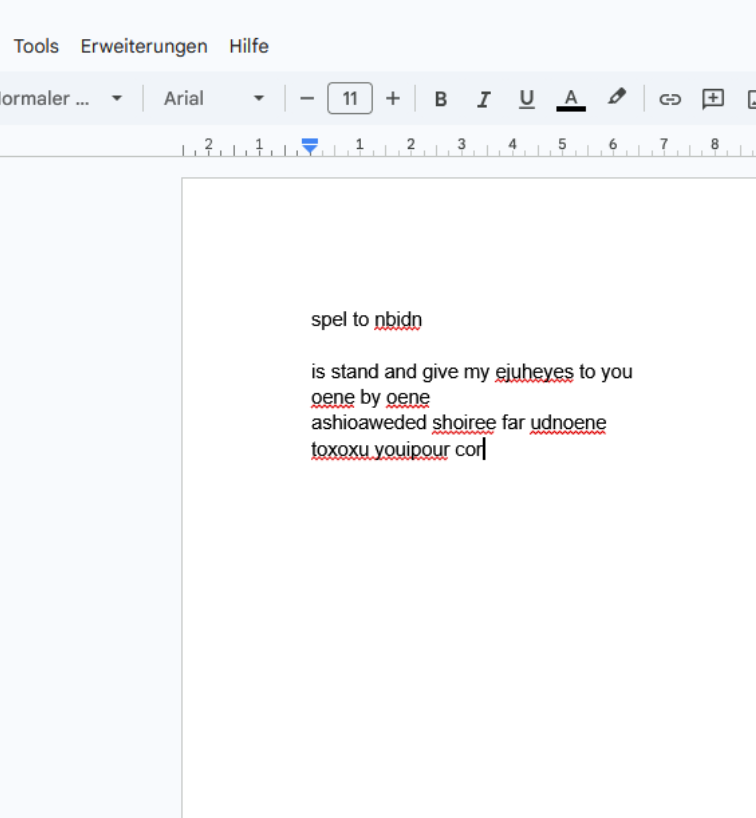Insert a link with the link icon

pos(670,99)
